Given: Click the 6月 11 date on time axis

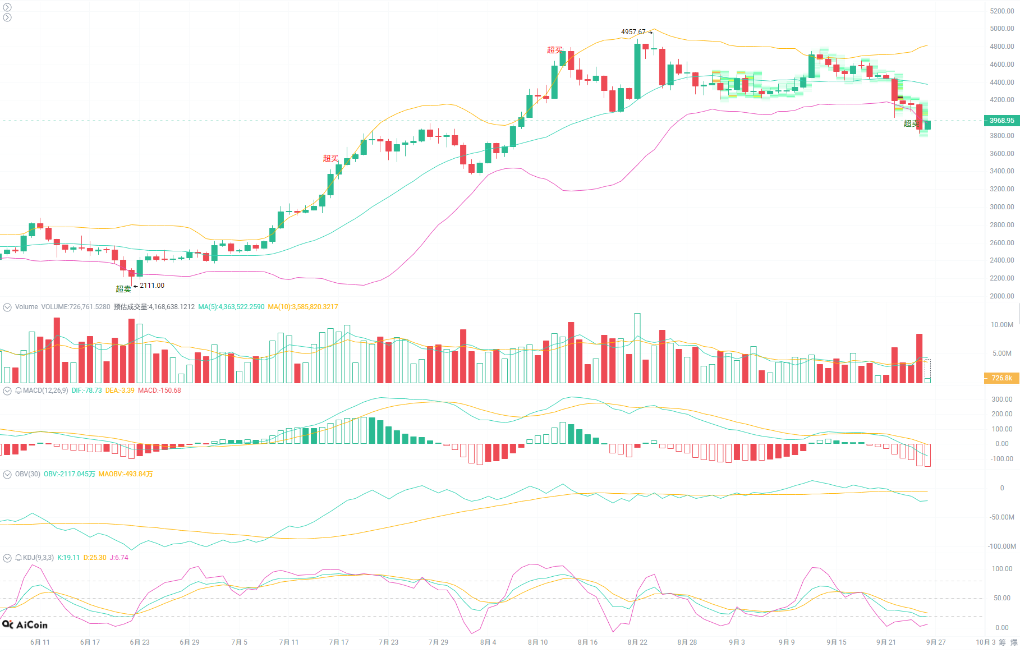Looking at the screenshot, I should 40,642.
